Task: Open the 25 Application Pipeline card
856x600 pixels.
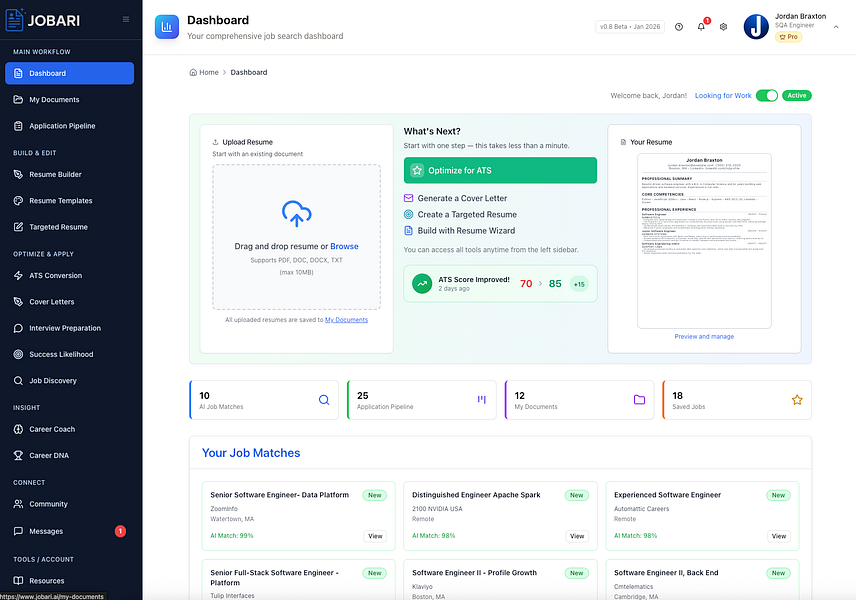Action: pos(421,400)
